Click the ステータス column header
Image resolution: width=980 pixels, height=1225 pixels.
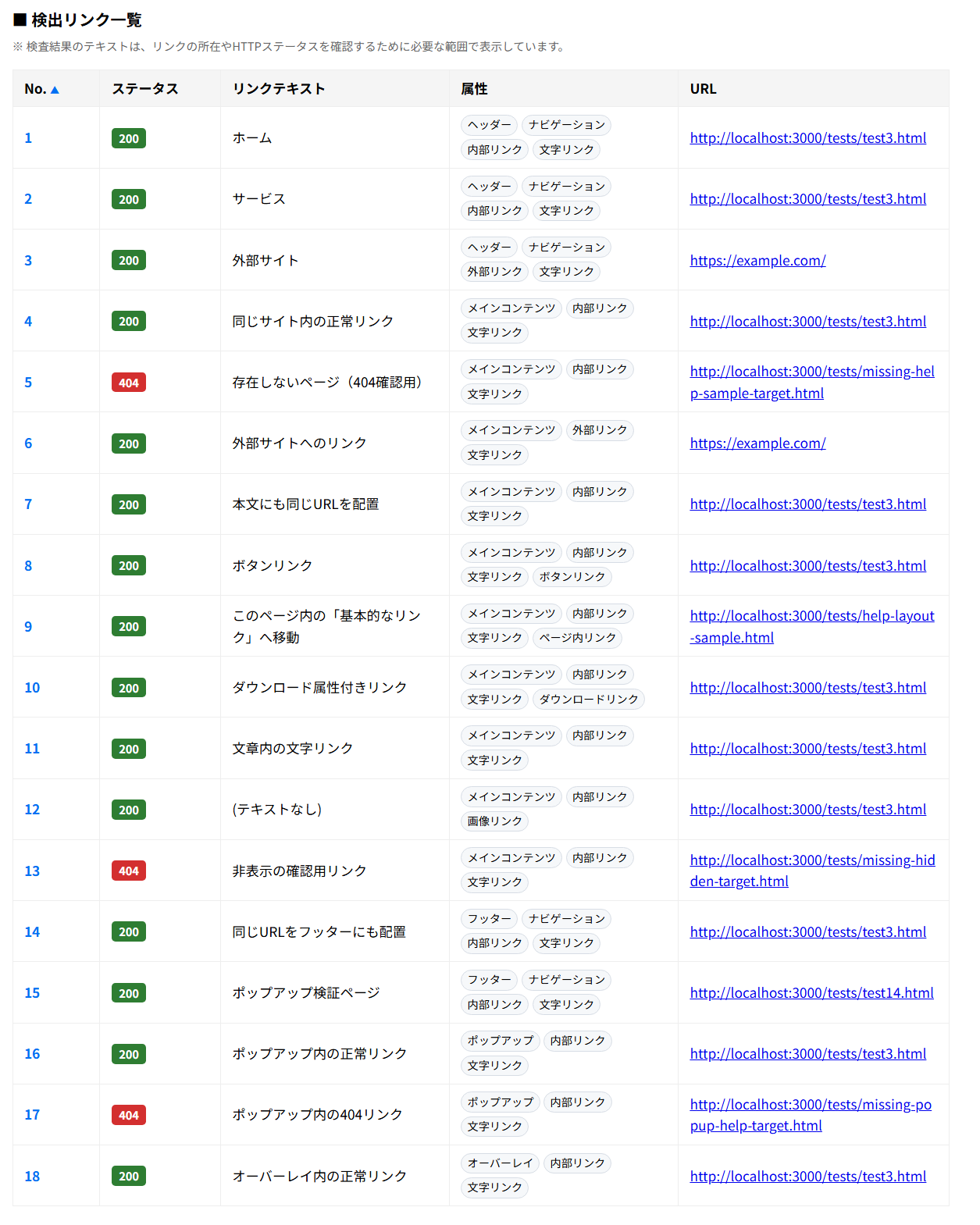[145, 89]
